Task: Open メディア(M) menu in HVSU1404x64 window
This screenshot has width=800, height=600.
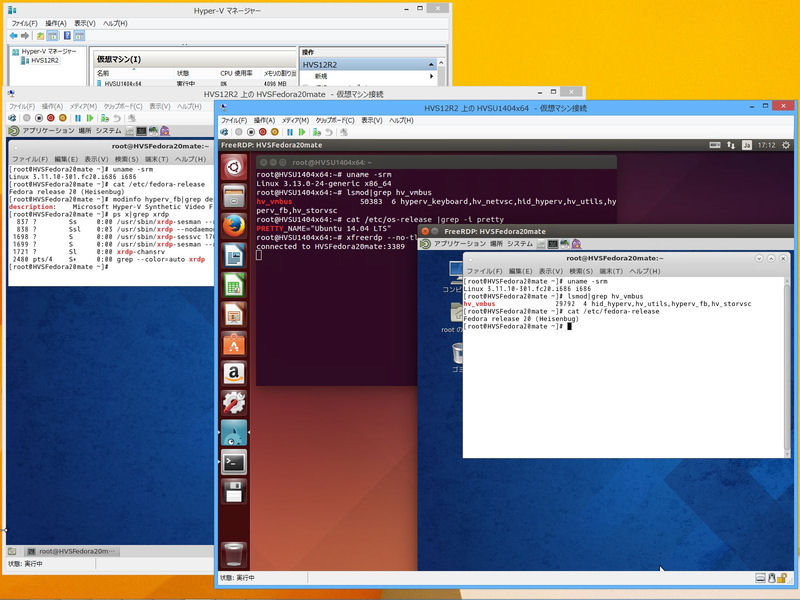Action: coord(295,120)
